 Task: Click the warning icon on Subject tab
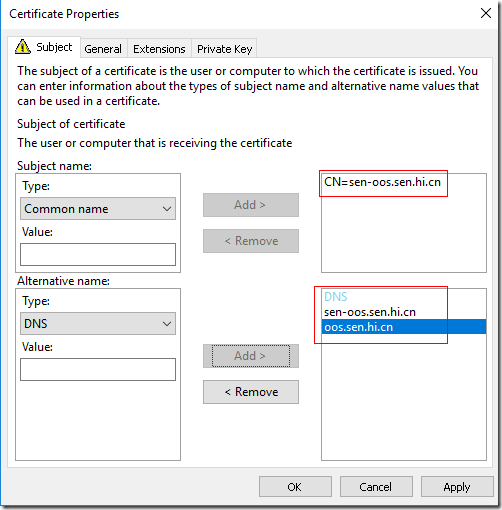(23, 46)
